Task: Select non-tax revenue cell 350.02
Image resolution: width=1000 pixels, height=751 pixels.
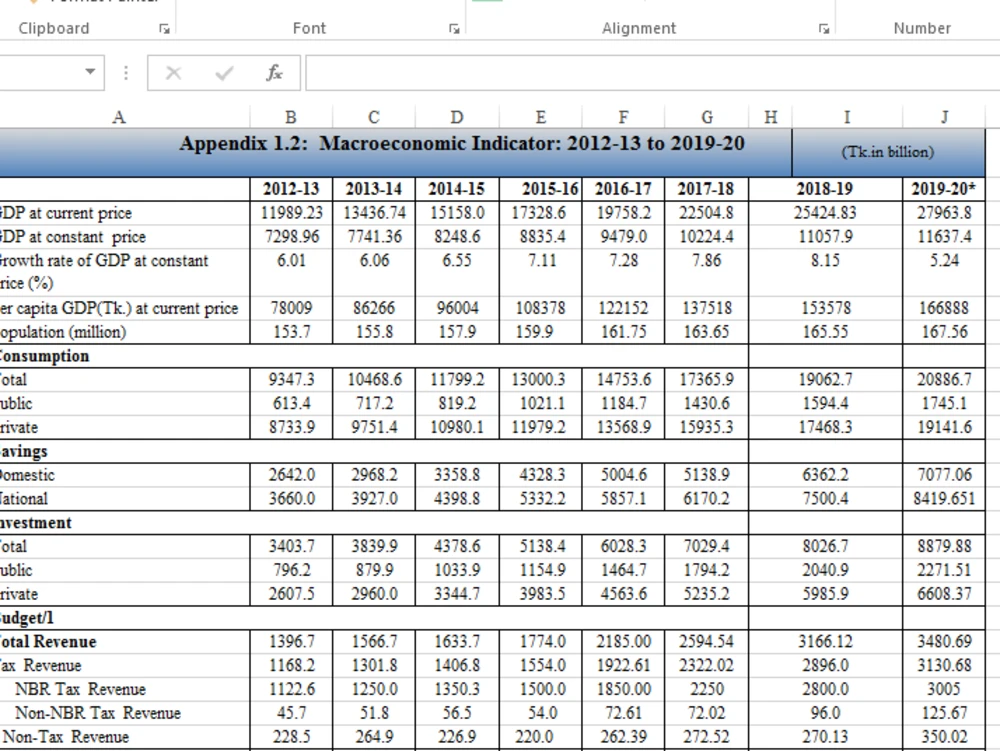Action: 944,738
